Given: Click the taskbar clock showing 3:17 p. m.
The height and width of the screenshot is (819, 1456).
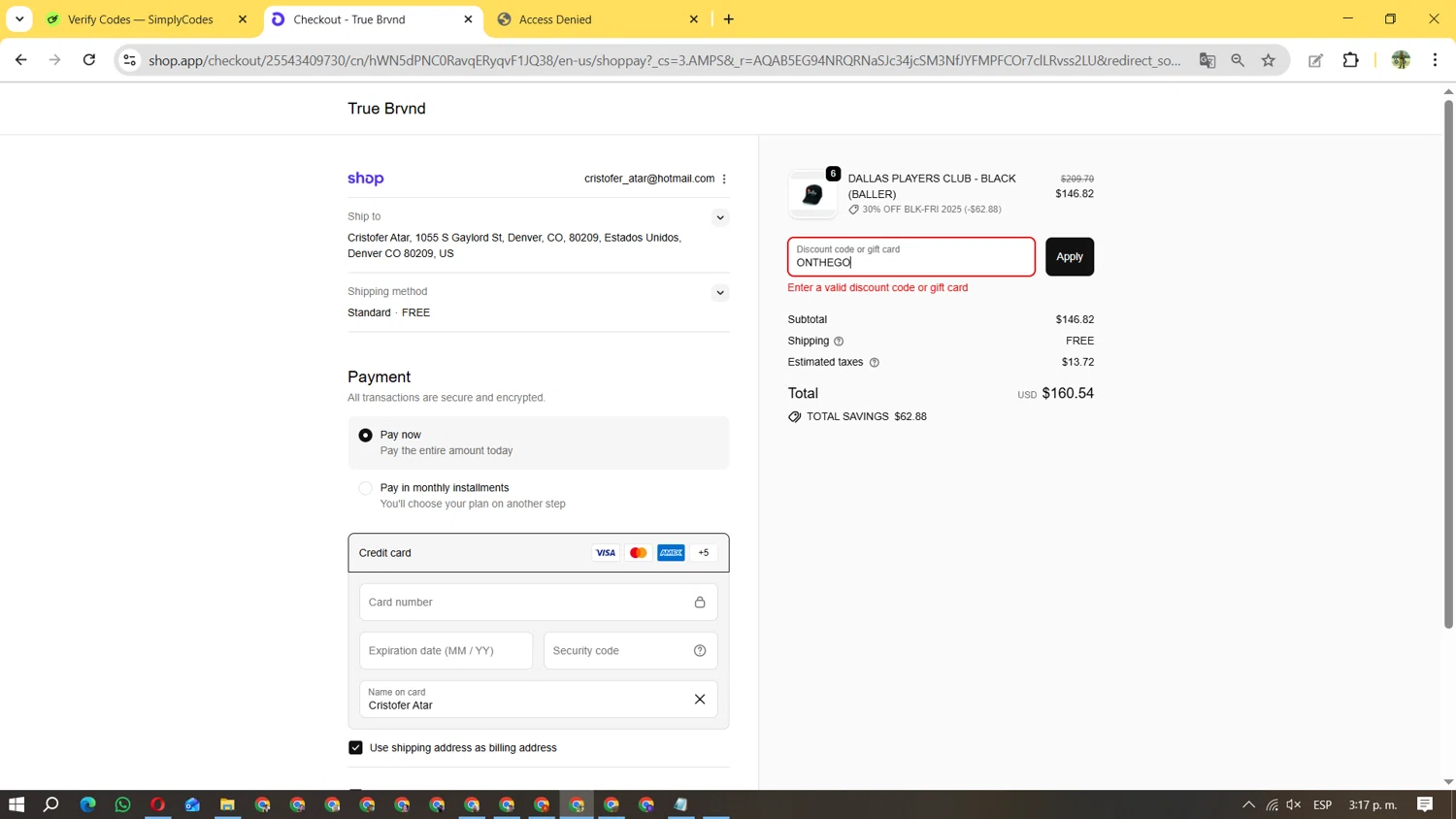Looking at the screenshot, I should click(1373, 804).
